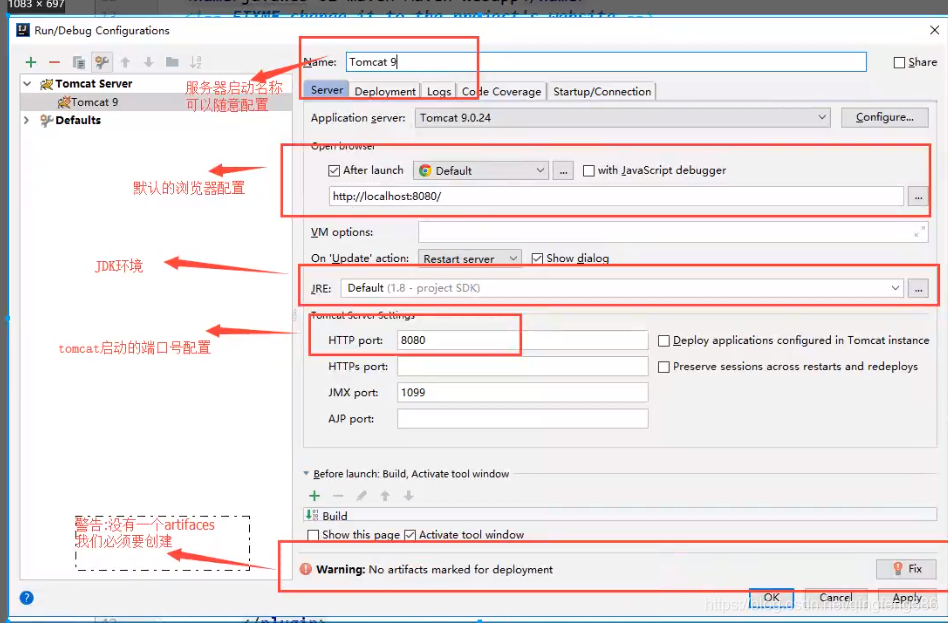Screen dimensions: 948x623
Task: Click the Configure... button
Action: 885,117
